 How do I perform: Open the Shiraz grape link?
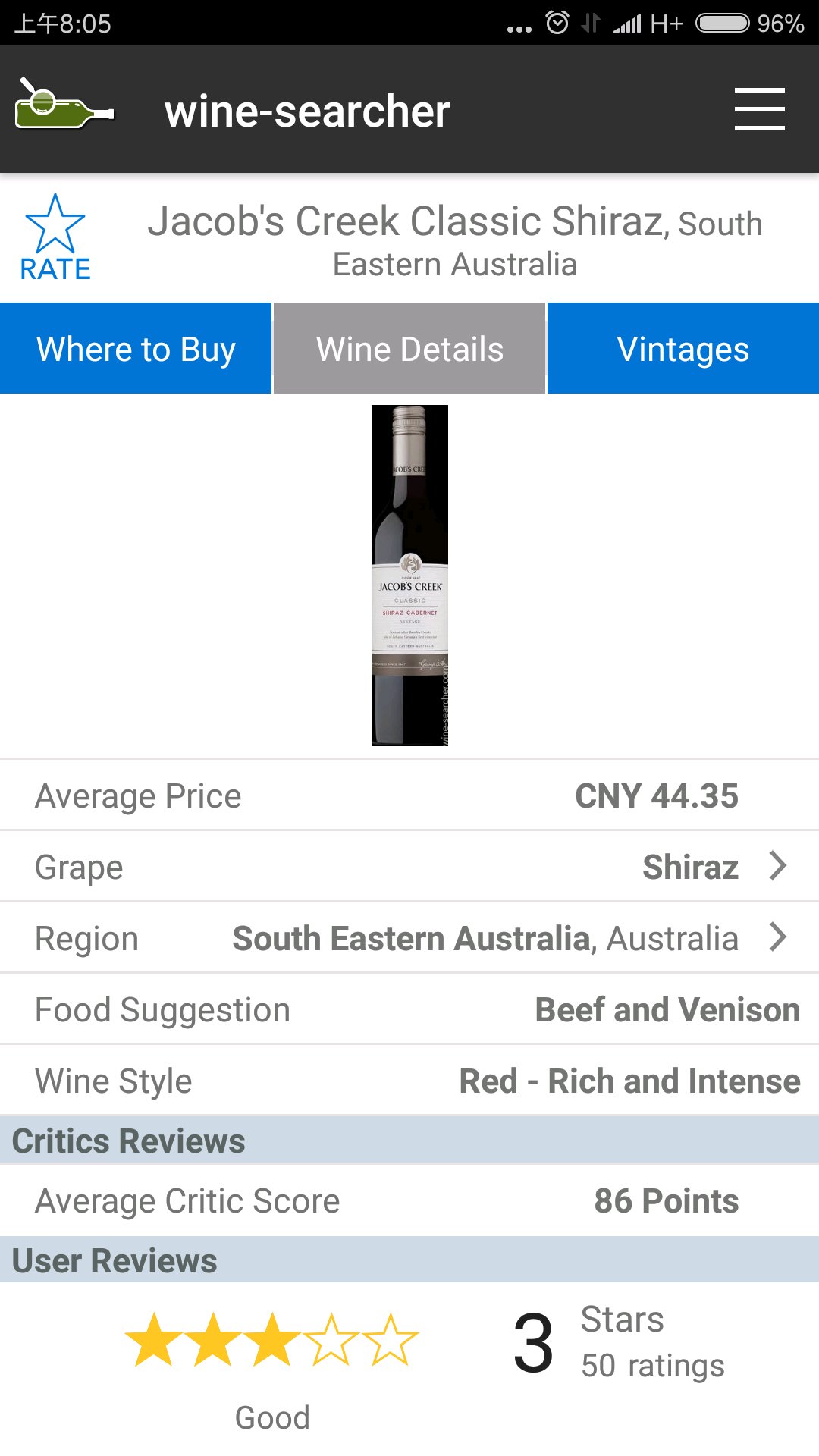click(690, 867)
